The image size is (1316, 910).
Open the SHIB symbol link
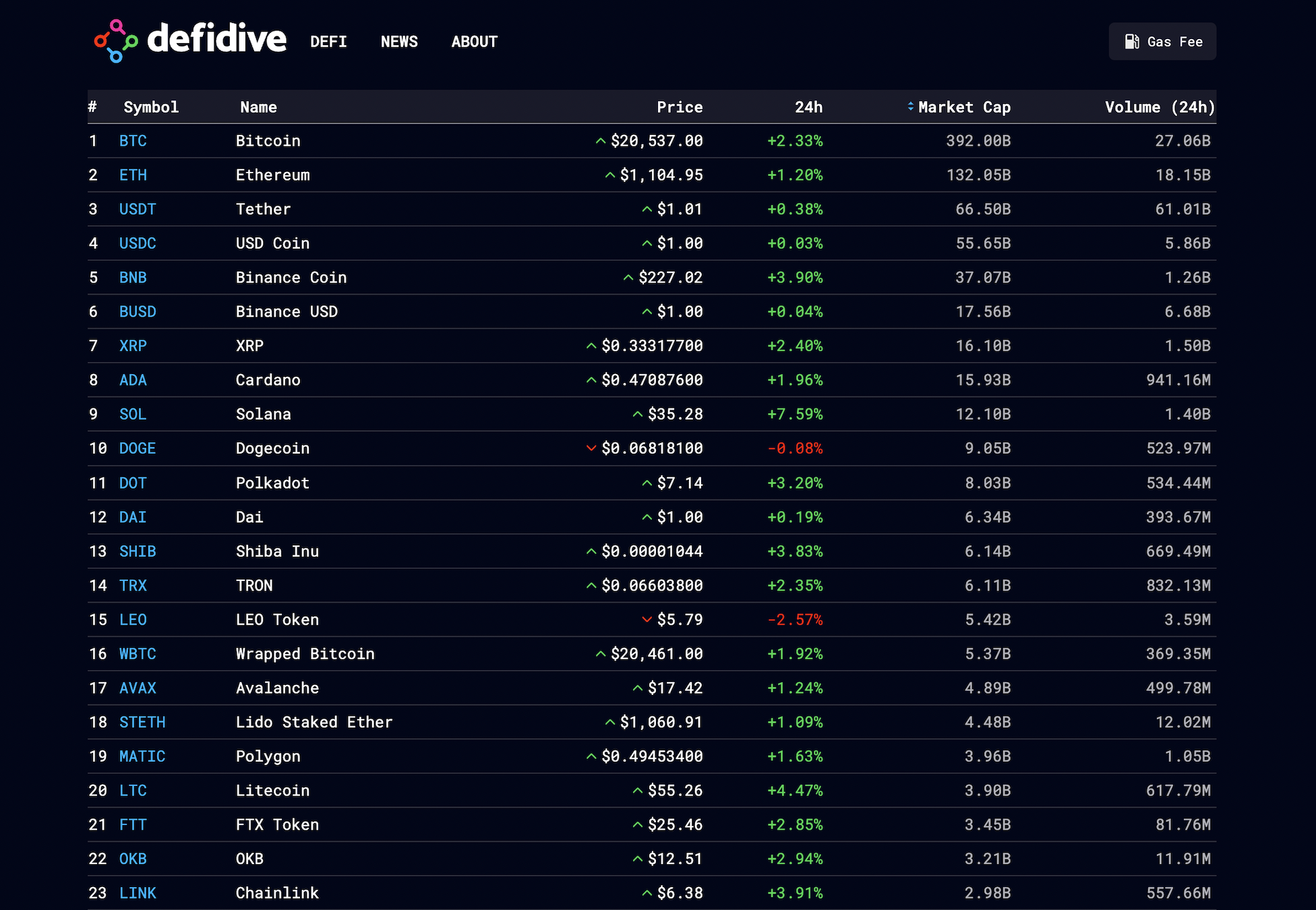(x=138, y=551)
